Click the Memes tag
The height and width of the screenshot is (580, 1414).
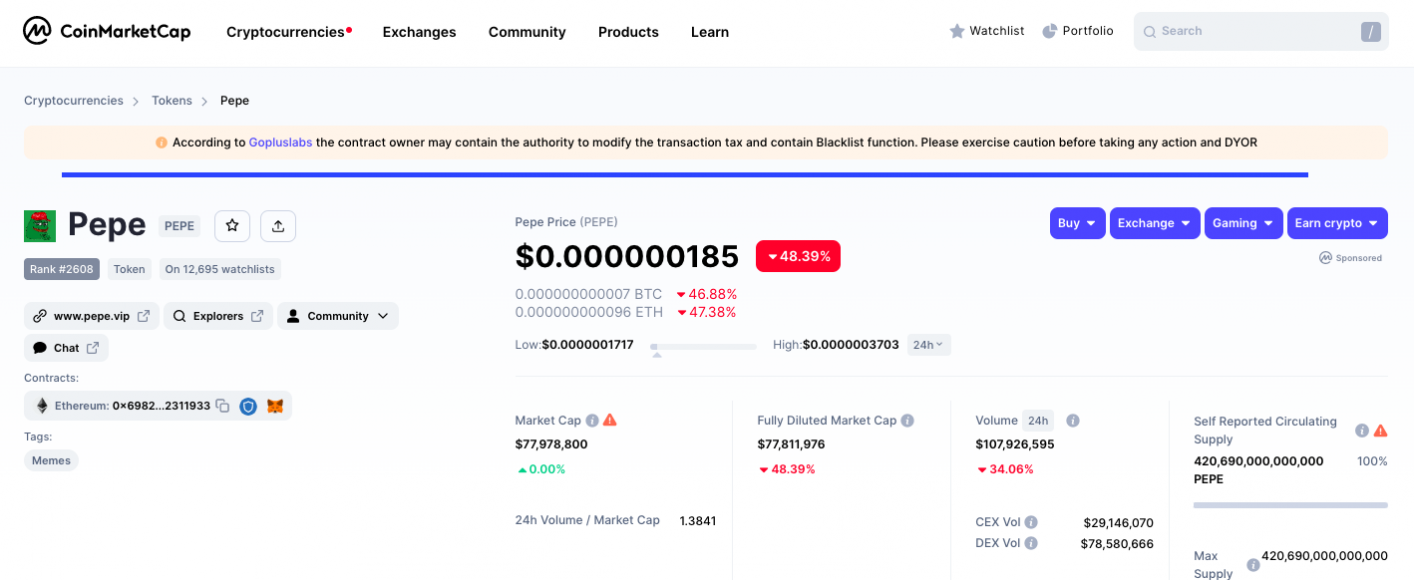pyautogui.click(x=51, y=460)
